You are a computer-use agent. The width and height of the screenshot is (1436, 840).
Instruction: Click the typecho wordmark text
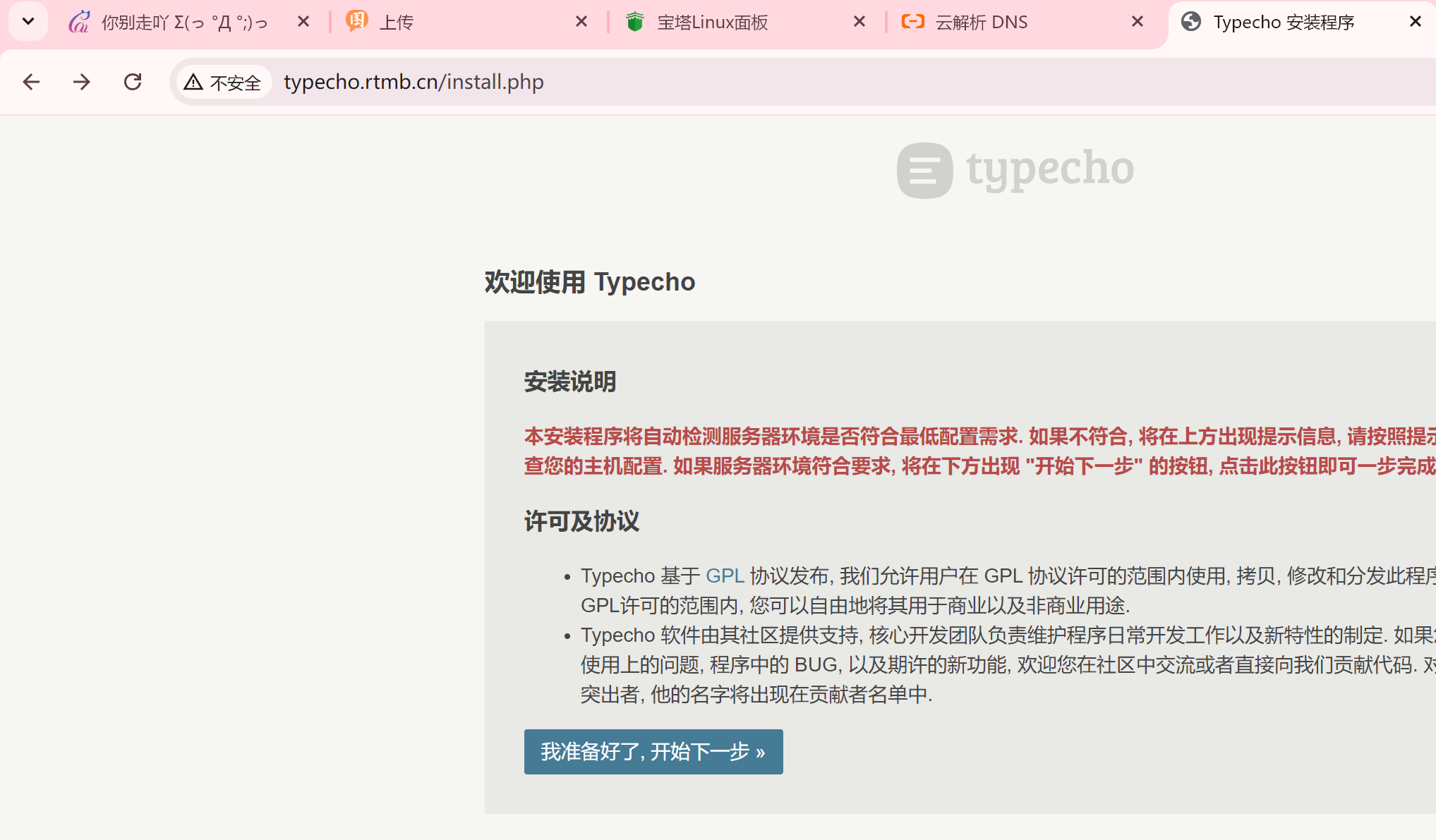coord(1050,169)
